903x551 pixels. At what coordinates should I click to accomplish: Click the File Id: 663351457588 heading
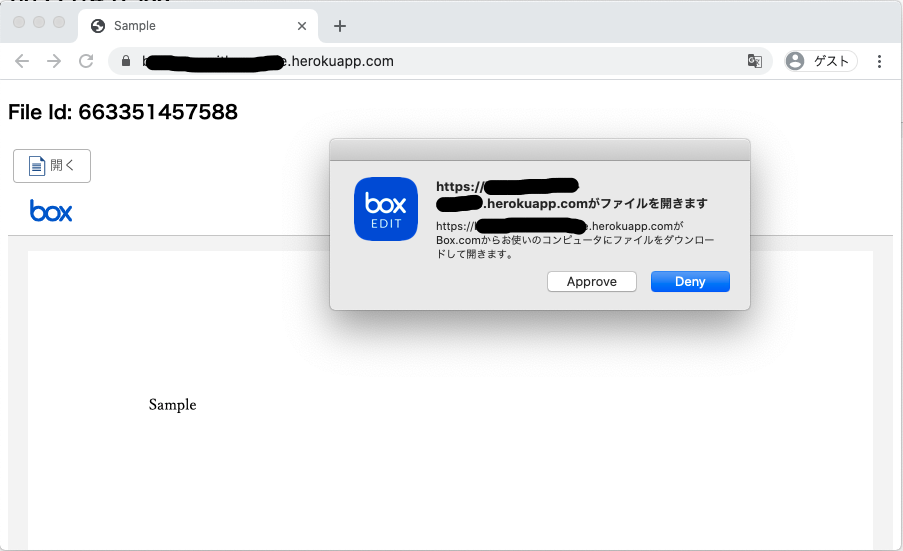click(x=123, y=112)
